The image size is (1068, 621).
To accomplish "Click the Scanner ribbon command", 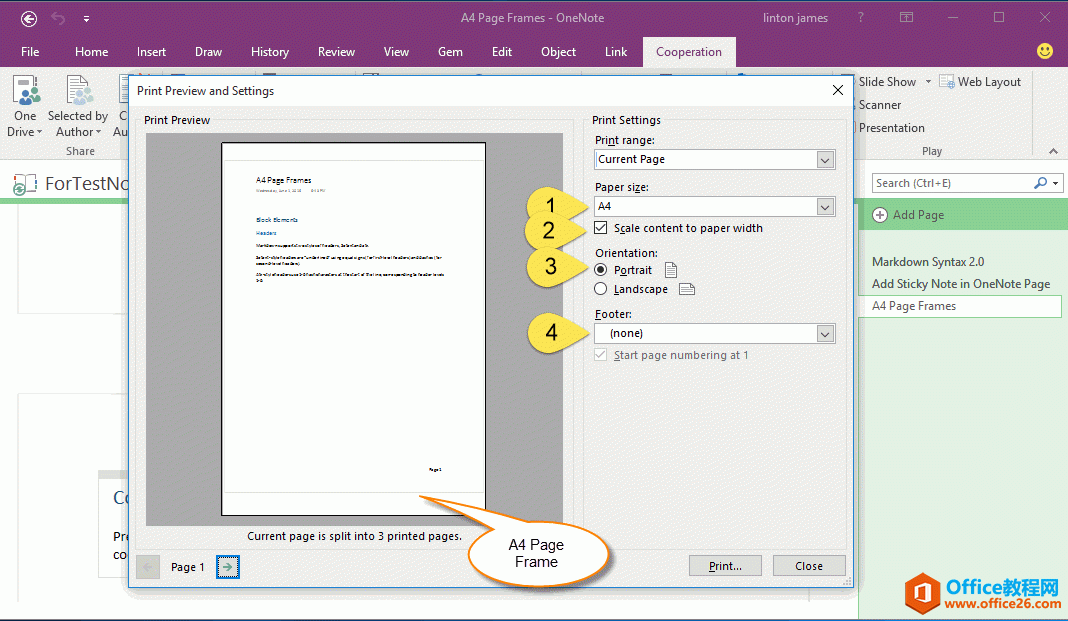I will pos(879,105).
